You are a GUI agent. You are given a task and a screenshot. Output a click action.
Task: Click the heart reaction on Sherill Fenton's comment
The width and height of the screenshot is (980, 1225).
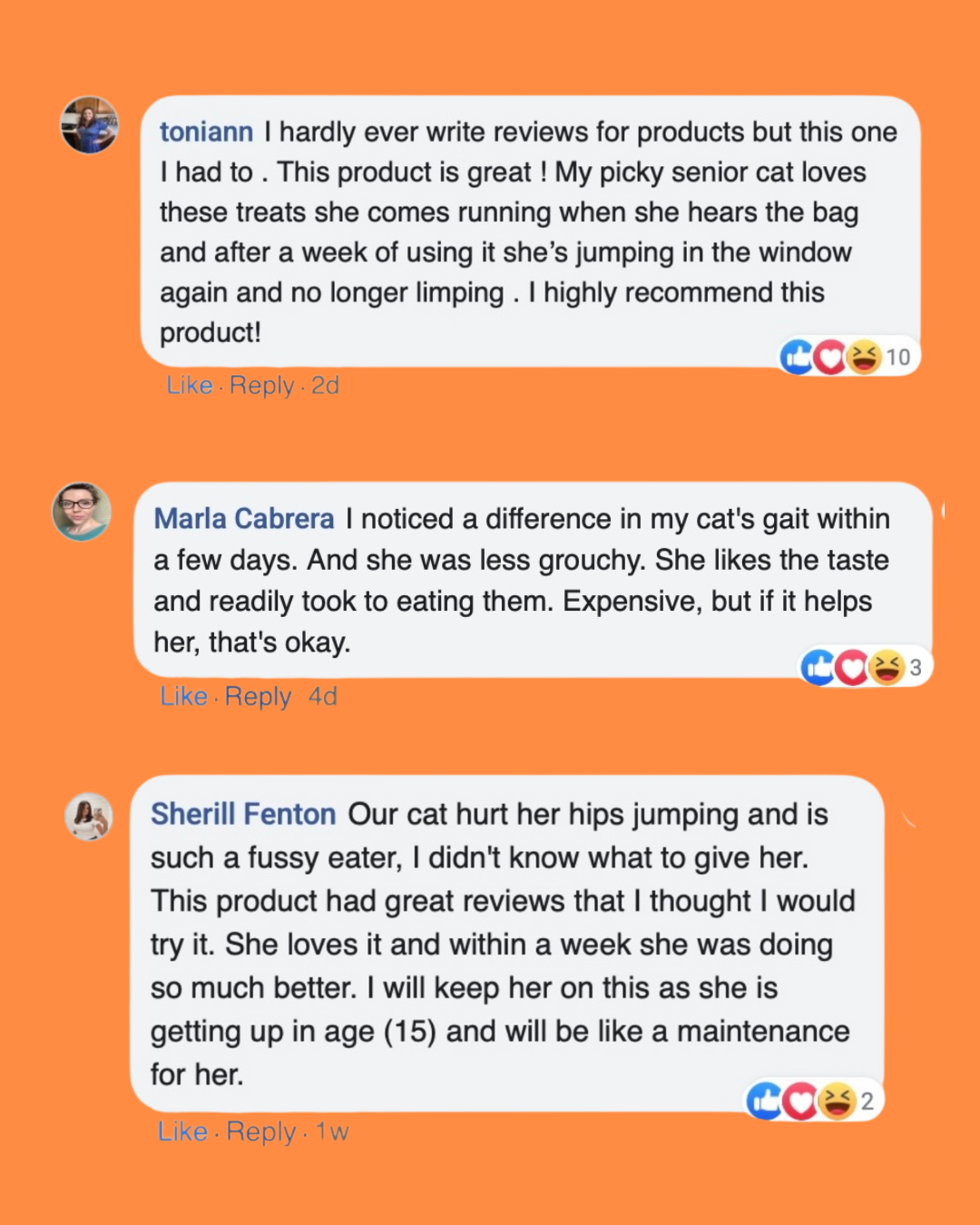[799, 1102]
